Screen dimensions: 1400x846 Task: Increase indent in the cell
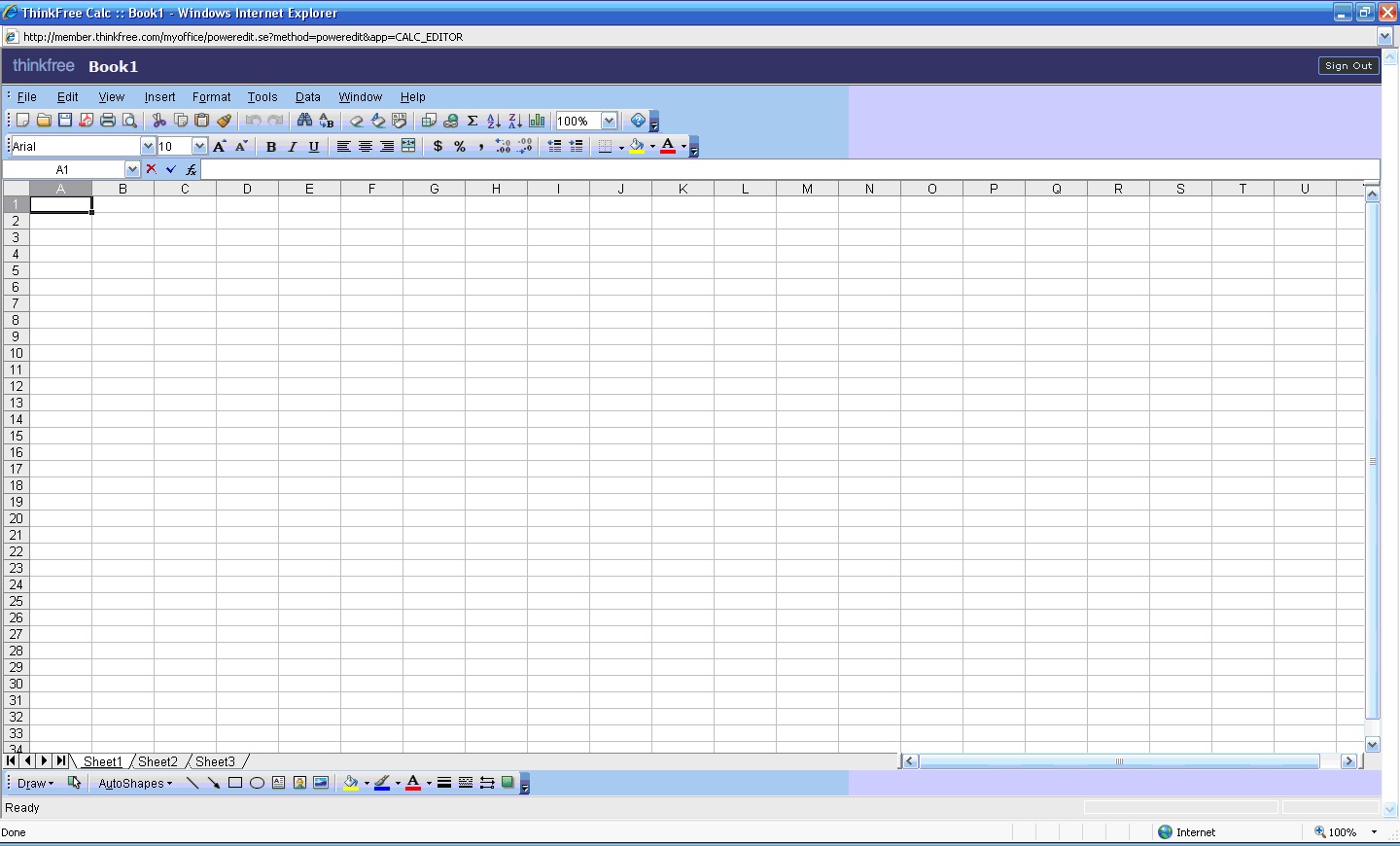coord(577,146)
